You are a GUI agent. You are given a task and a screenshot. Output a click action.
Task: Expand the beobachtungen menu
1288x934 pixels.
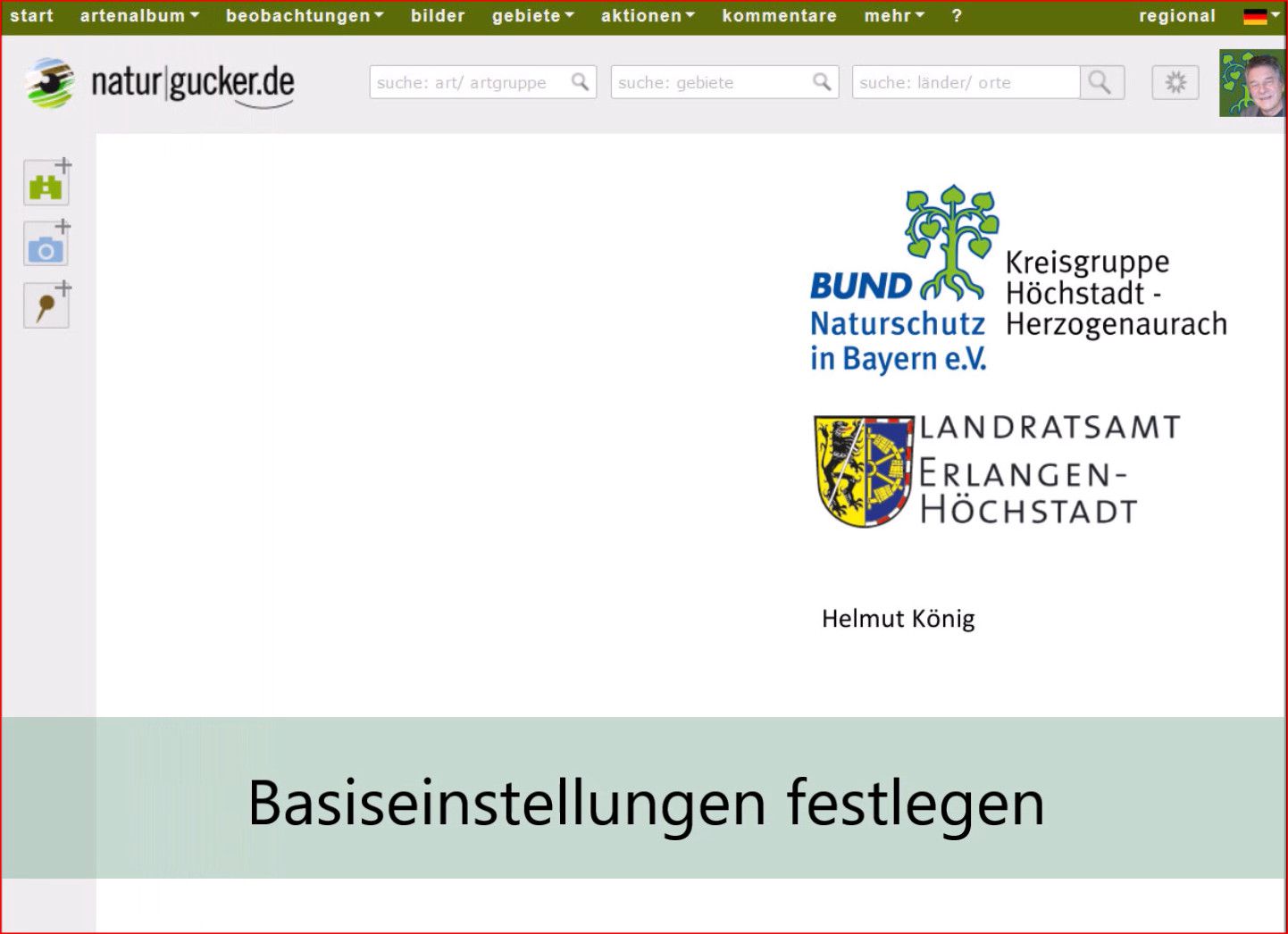point(305,16)
